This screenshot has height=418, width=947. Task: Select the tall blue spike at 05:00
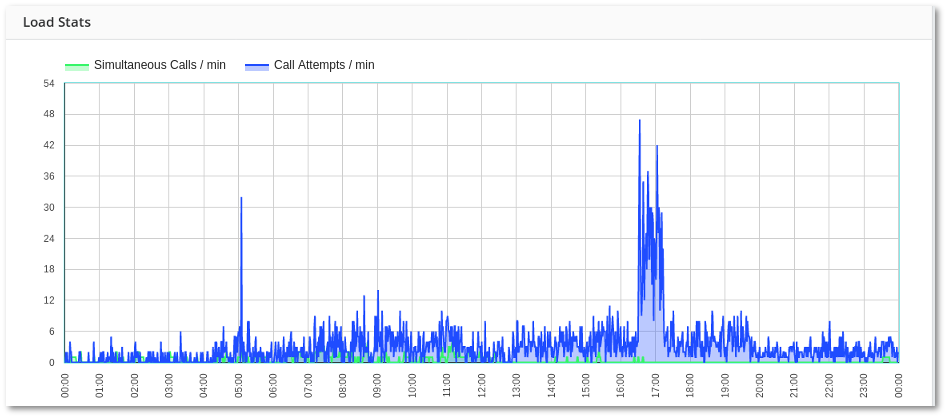tap(241, 200)
